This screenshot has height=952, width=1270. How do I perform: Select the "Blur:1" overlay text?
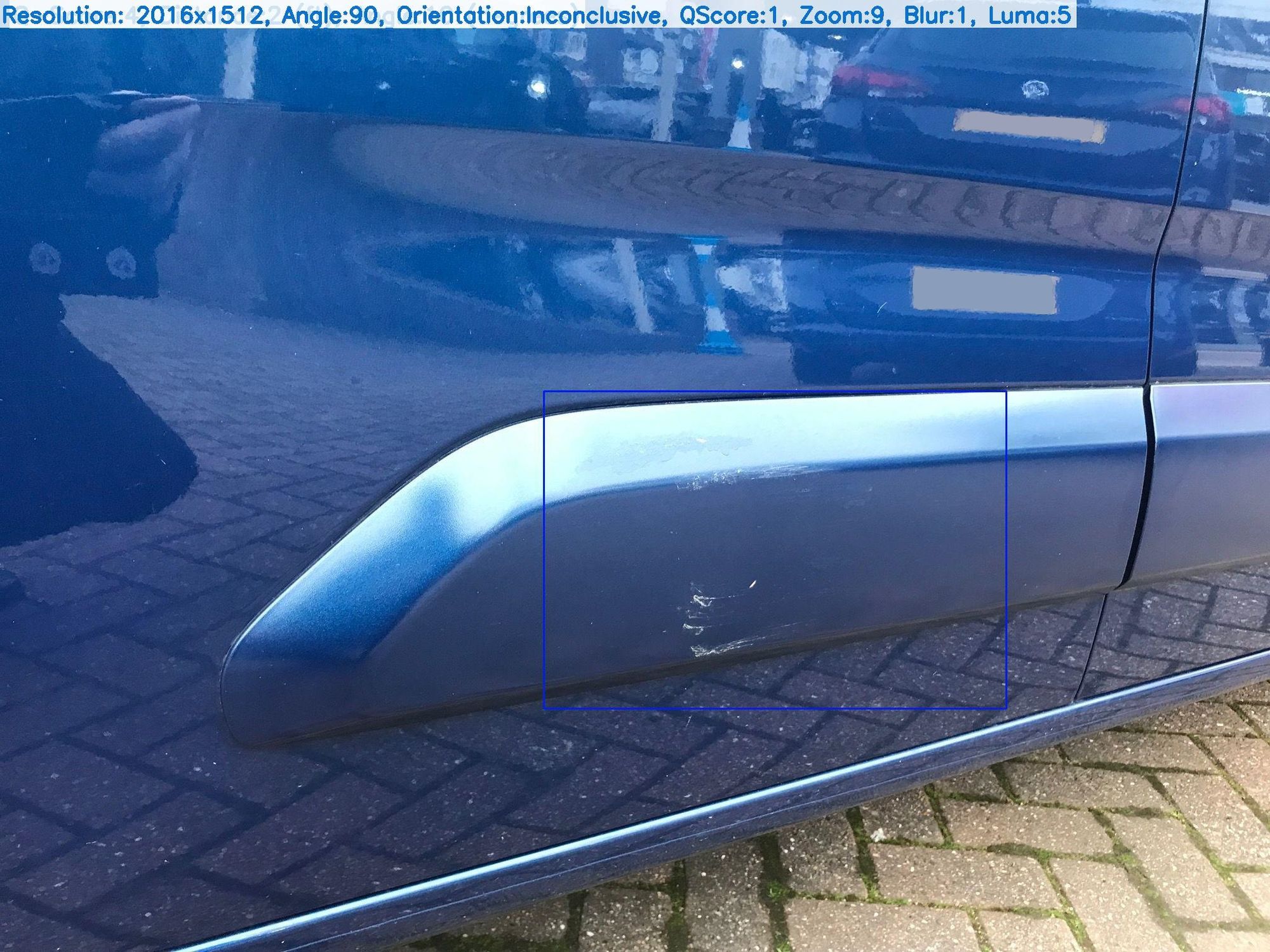click(938, 15)
